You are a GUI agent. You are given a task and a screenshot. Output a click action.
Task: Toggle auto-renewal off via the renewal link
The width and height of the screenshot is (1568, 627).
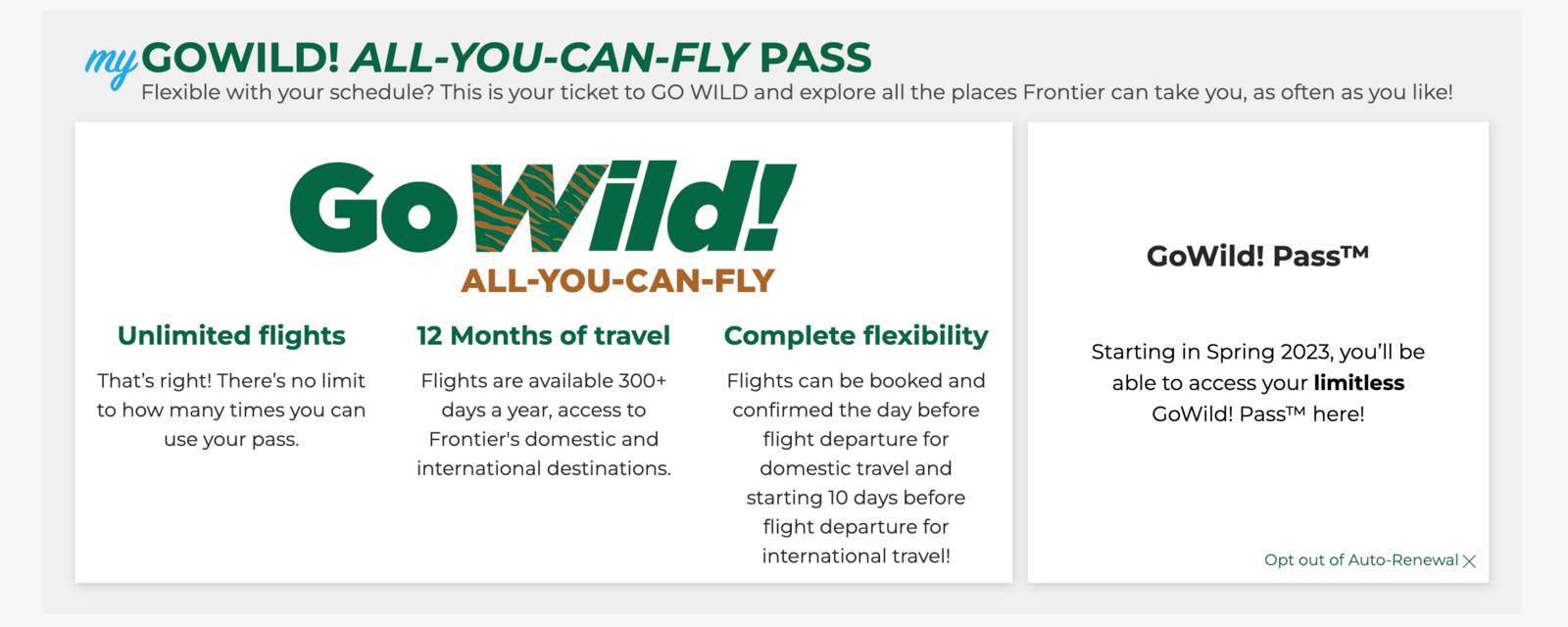(1360, 559)
